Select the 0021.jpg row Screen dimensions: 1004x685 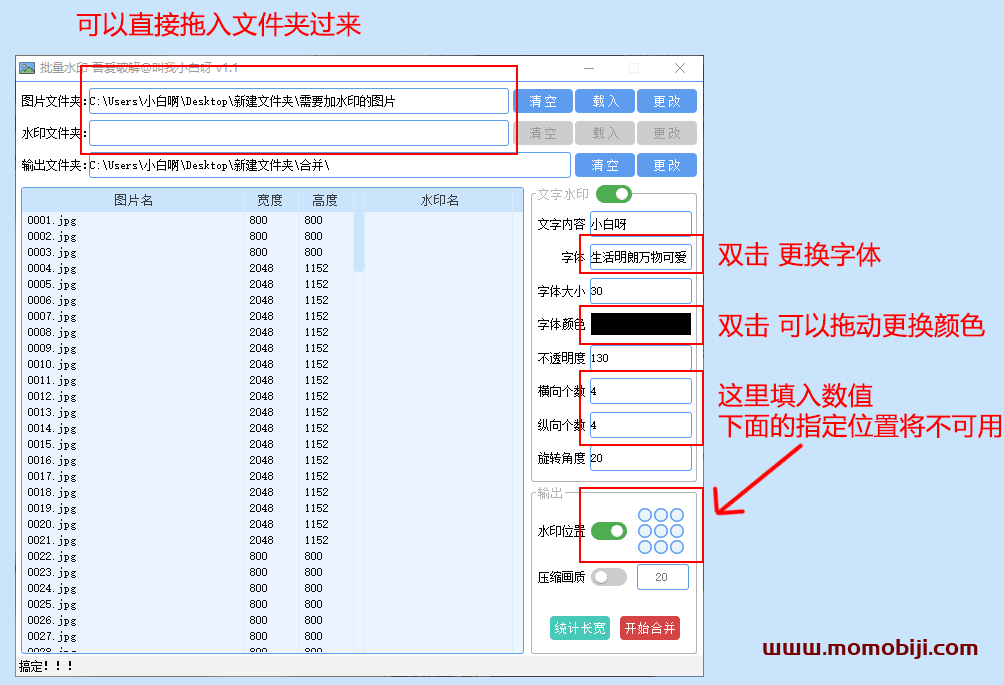(188, 540)
